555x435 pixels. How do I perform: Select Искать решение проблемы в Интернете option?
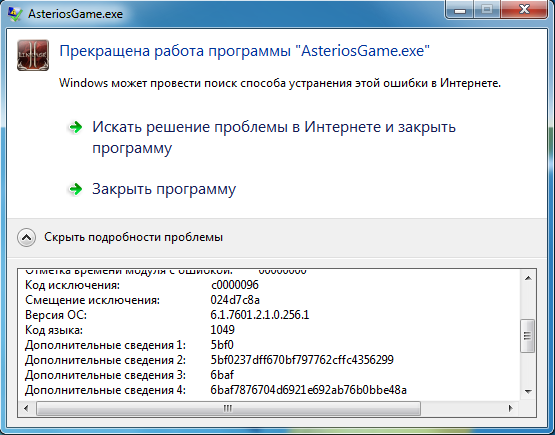(x=274, y=137)
